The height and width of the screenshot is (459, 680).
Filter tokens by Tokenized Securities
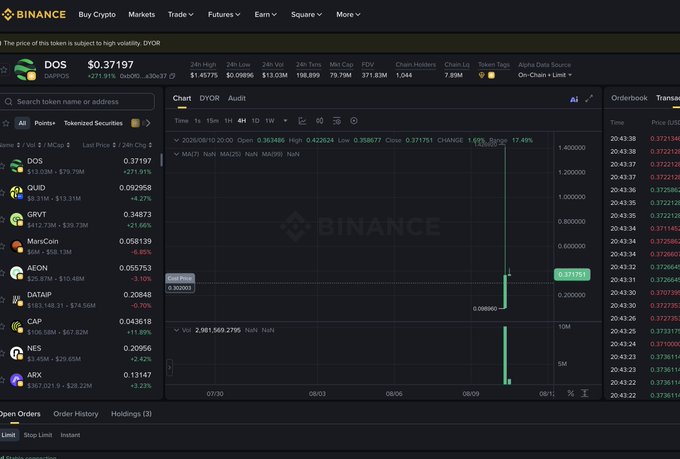click(x=93, y=123)
